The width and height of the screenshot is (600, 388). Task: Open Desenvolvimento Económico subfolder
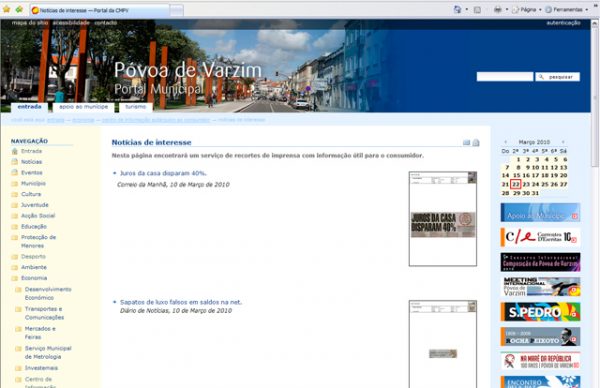(48, 293)
